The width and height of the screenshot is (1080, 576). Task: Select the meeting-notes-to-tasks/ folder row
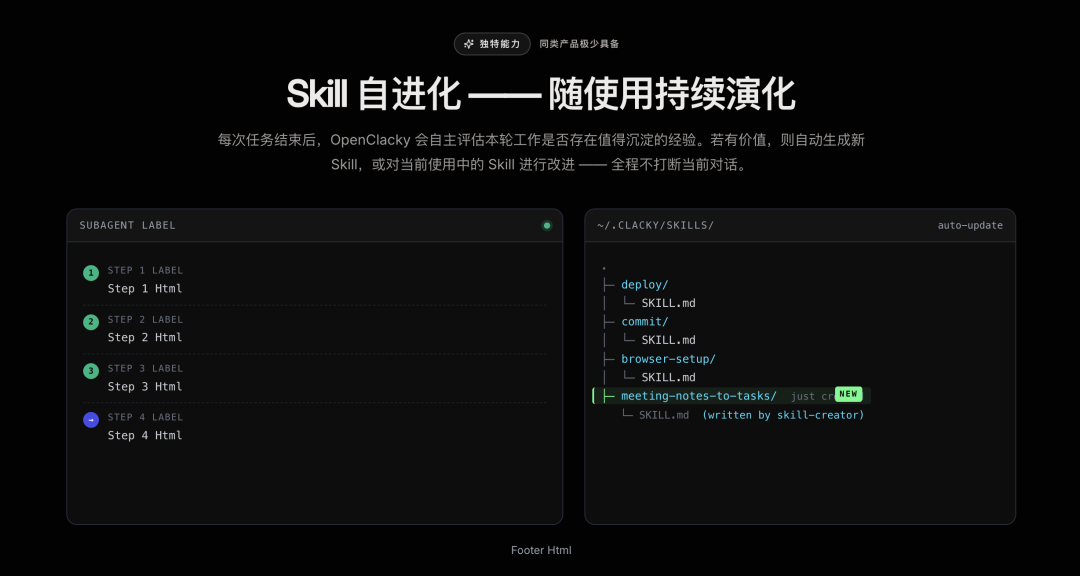(x=731, y=396)
